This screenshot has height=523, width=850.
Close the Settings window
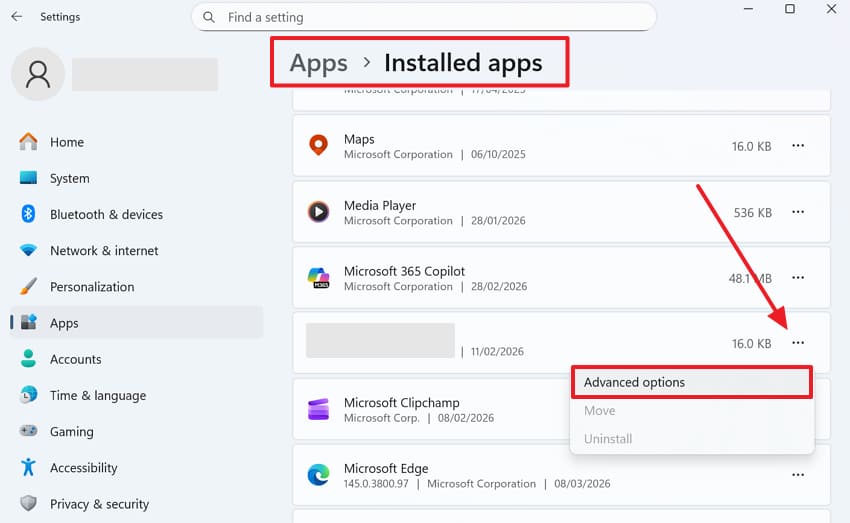(831, 9)
